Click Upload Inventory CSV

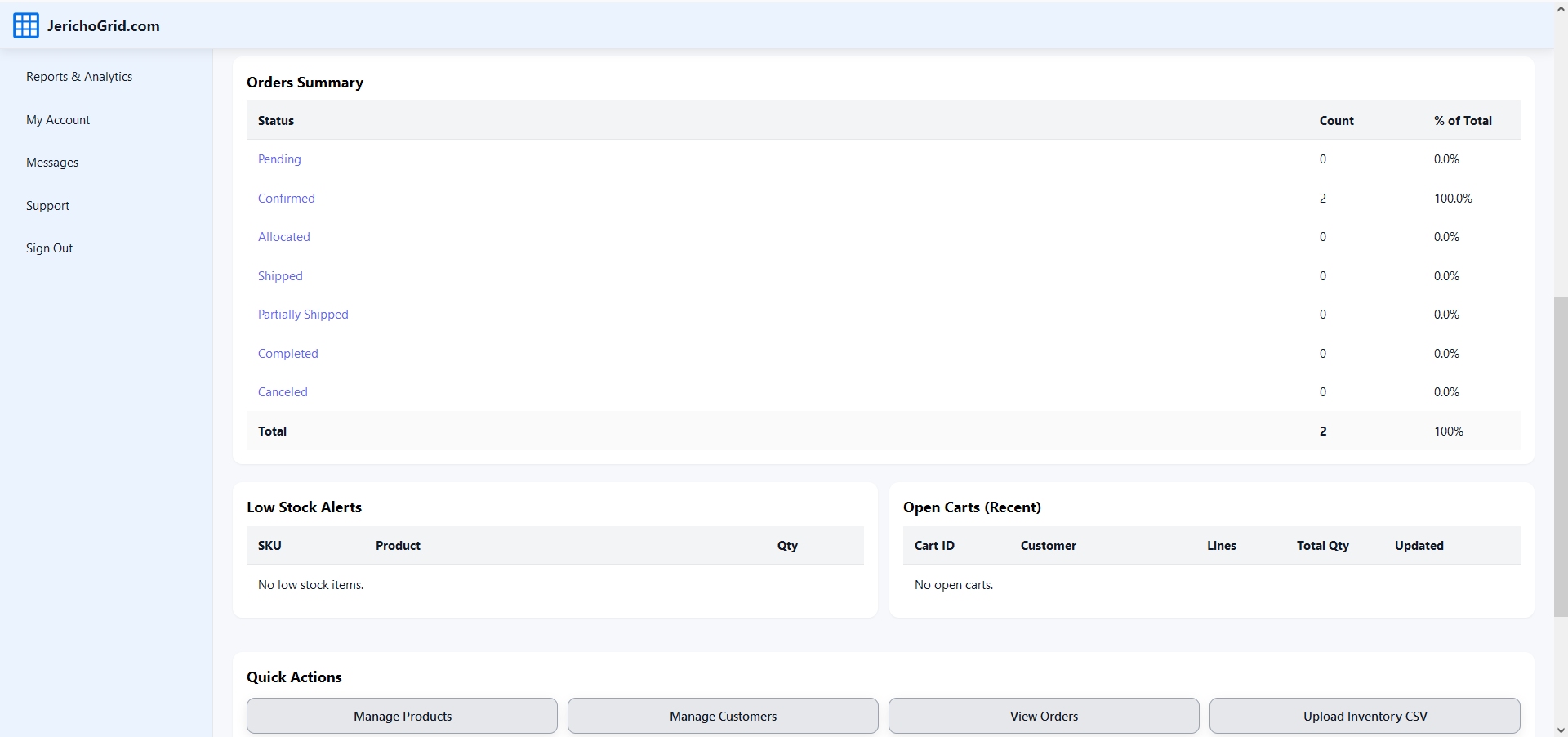coord(1364,716)
